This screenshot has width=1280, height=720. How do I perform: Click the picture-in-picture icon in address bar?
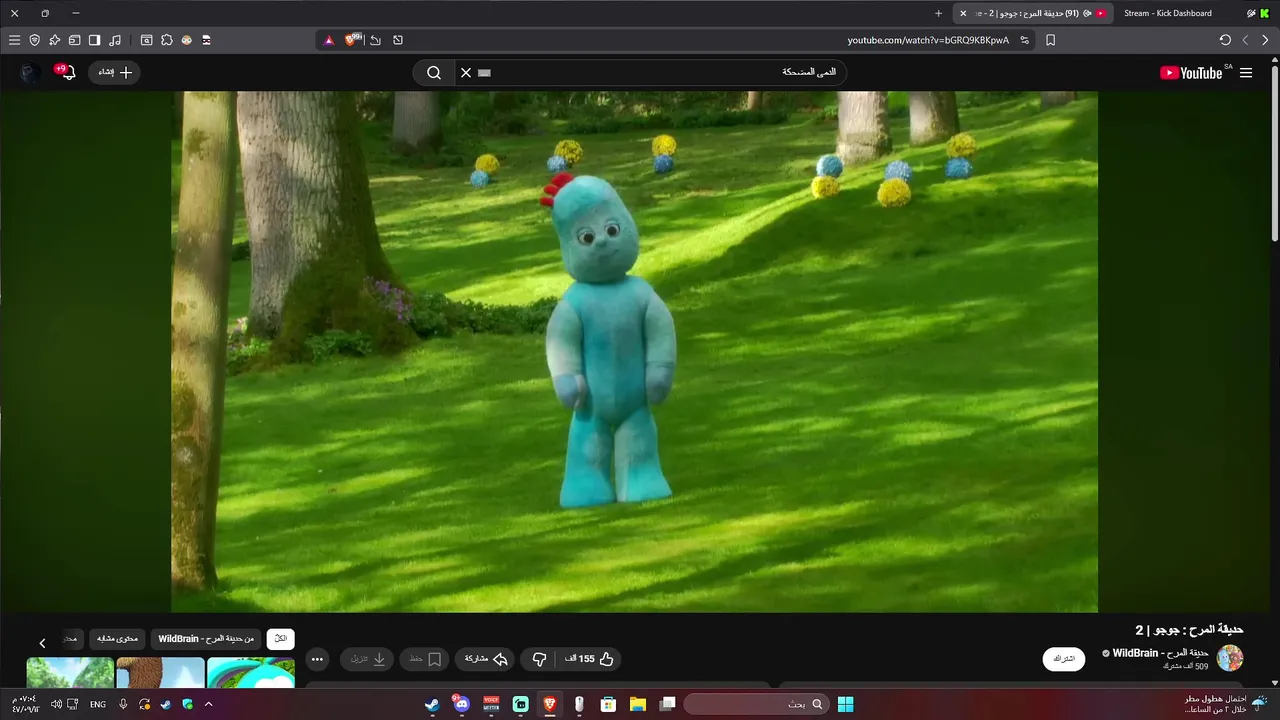[398, 40]
